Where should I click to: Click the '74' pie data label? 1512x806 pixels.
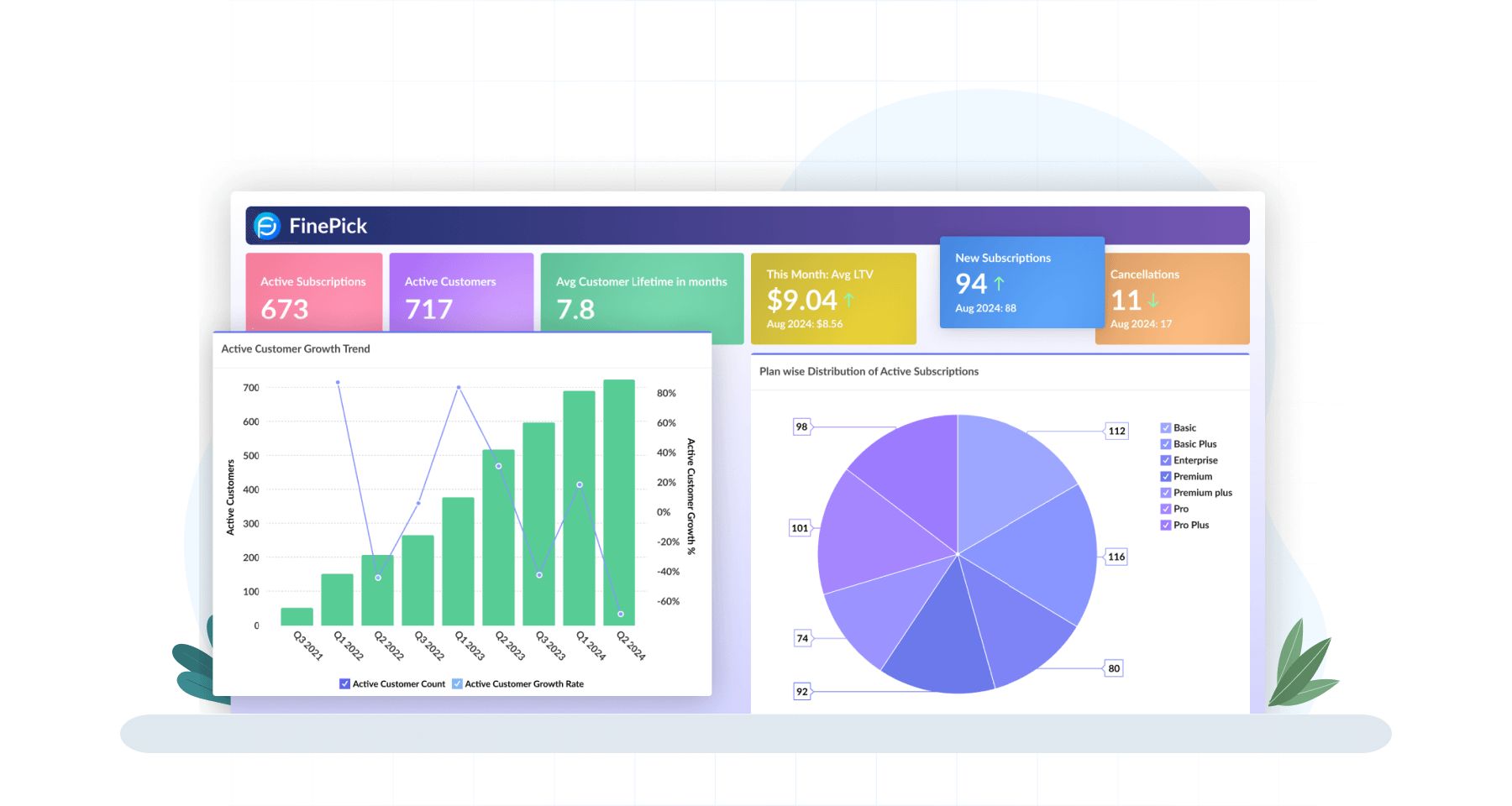(x=802, y=638)
